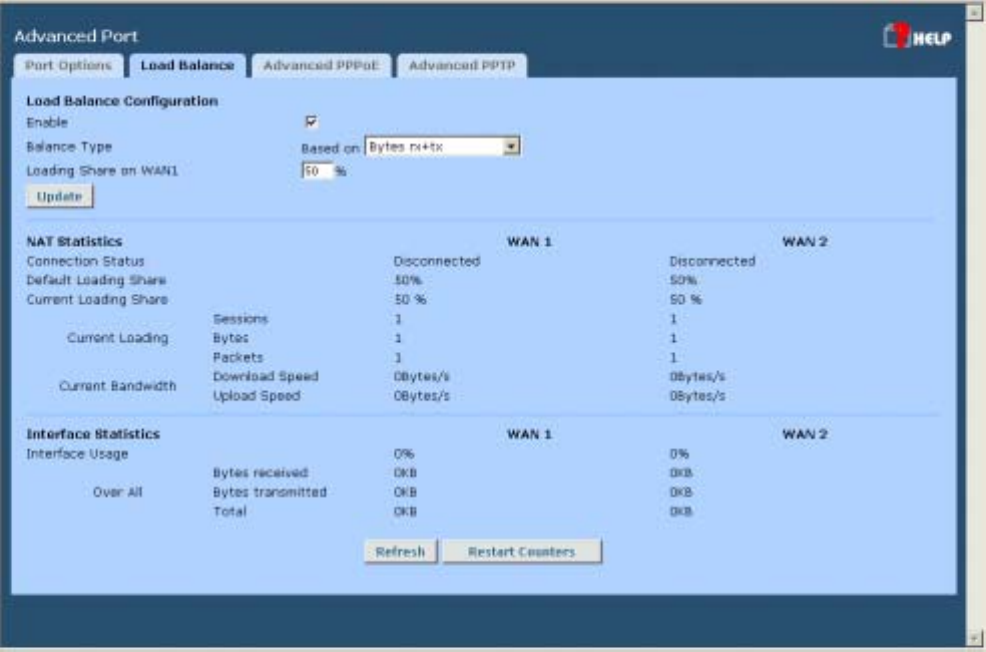The width and height of the screenshot is (986, 652).
Task: Click the scrollbar down arrow
Action: coord(974,638)
